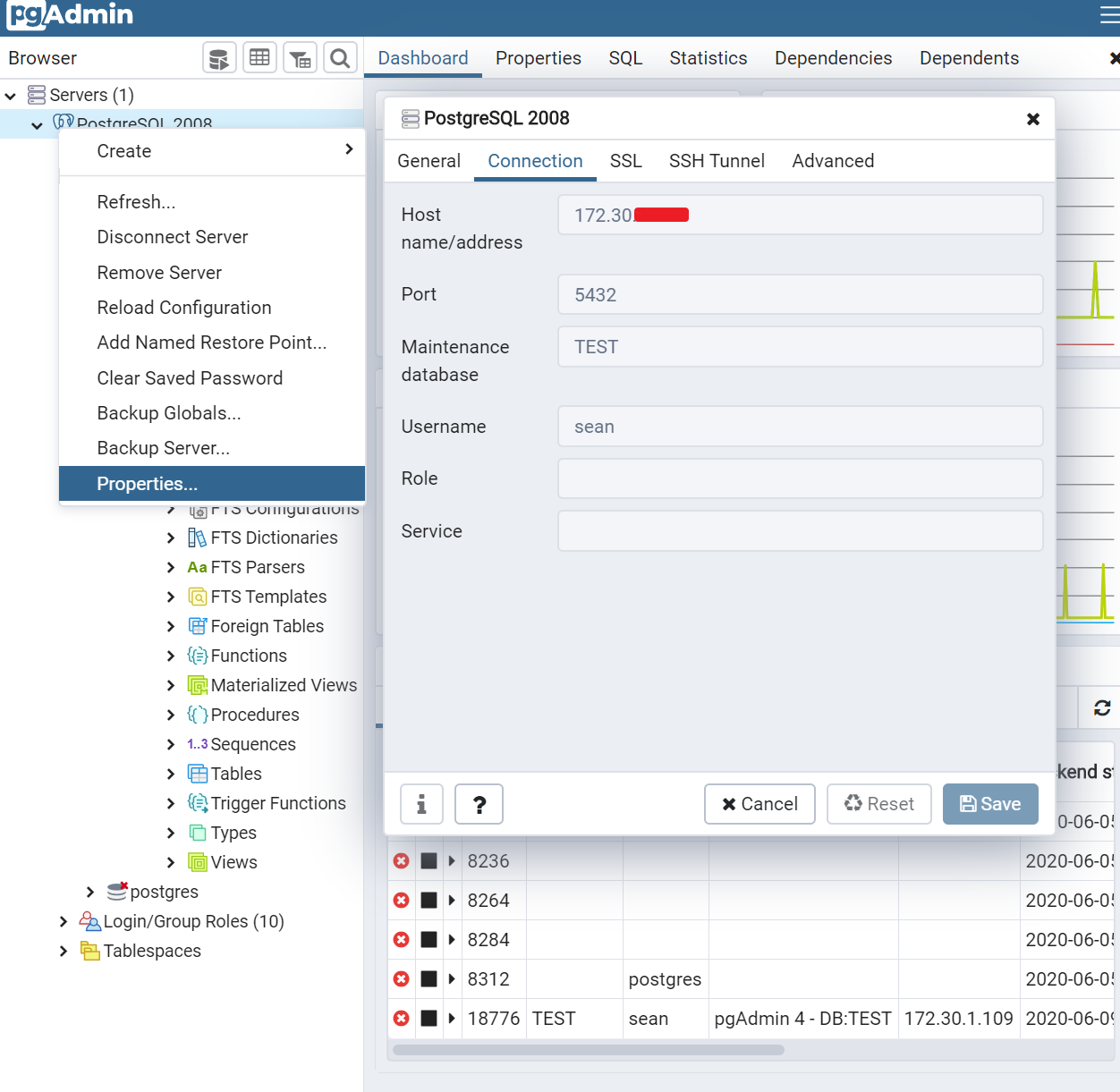Click the info button in server dialog
The image size is (1120, 1092).
coord(421,804)
